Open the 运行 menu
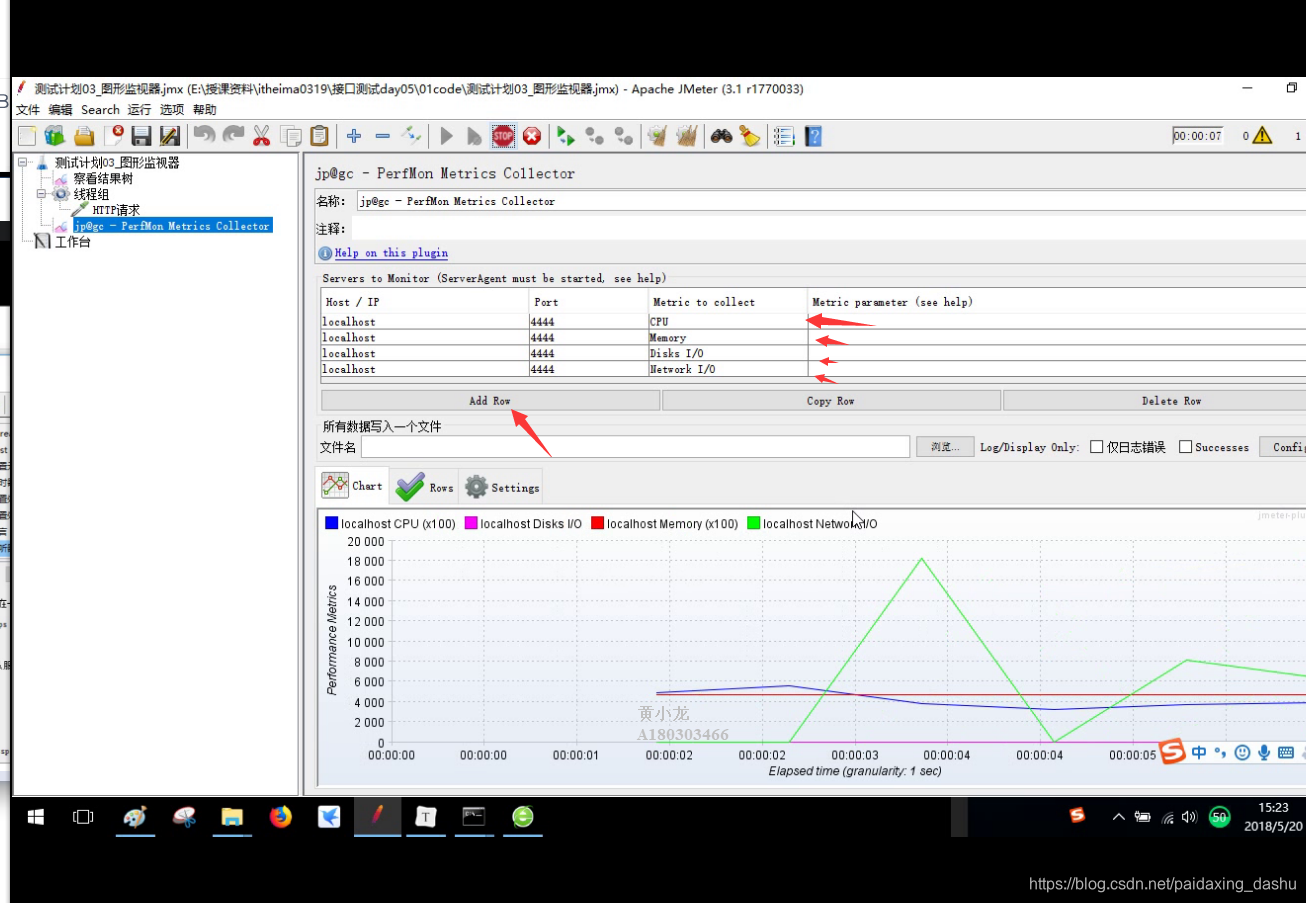 139,110
